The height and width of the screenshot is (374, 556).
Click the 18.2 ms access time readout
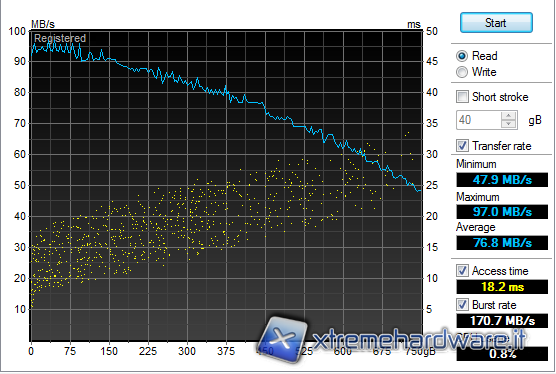[x=502, y=286]
